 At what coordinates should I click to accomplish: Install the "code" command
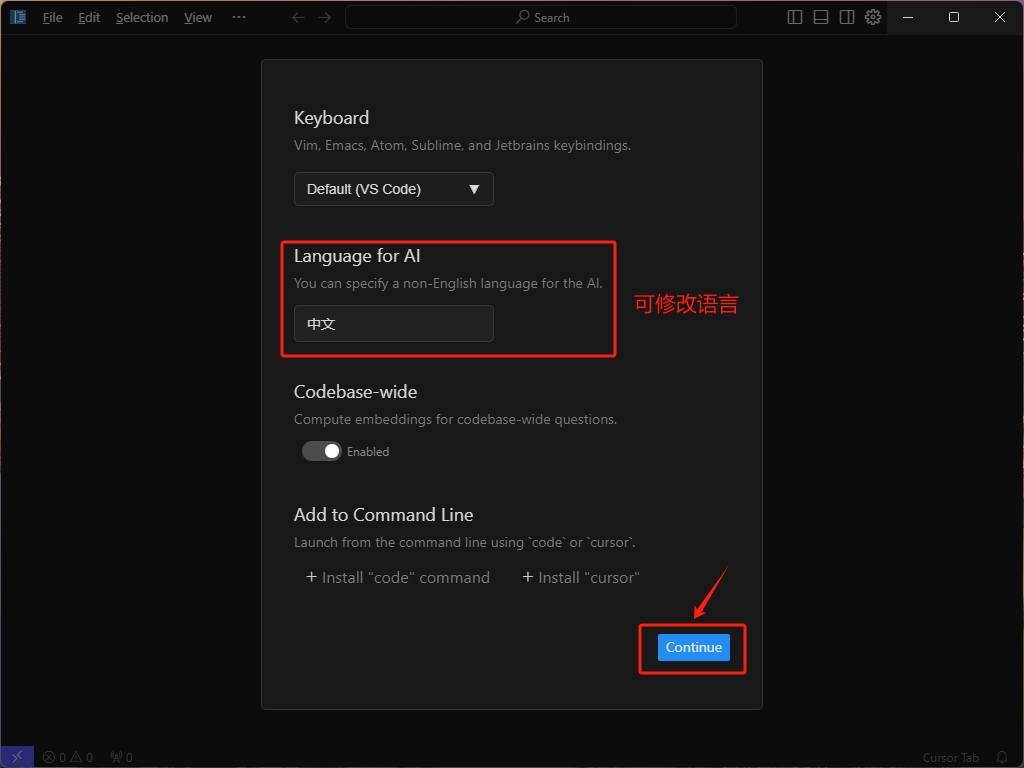click(x=398, y=578)
